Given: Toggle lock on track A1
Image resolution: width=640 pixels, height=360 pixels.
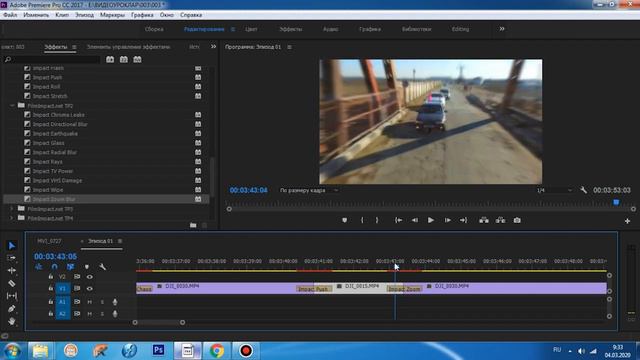Looking at the screenshot, I should click(x=51, y=302).
